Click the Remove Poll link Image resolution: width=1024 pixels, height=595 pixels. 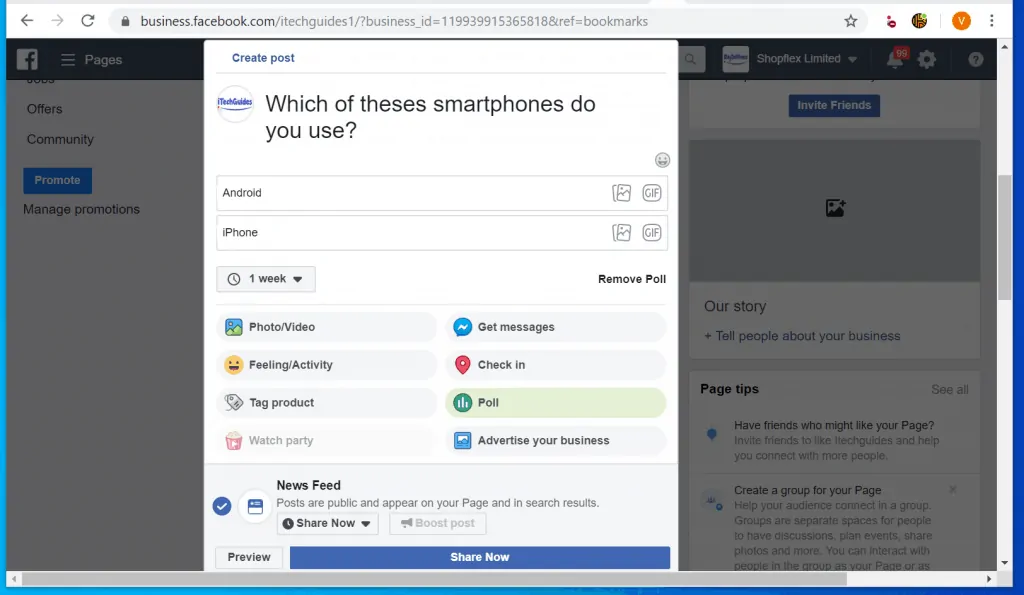[631, 279]
